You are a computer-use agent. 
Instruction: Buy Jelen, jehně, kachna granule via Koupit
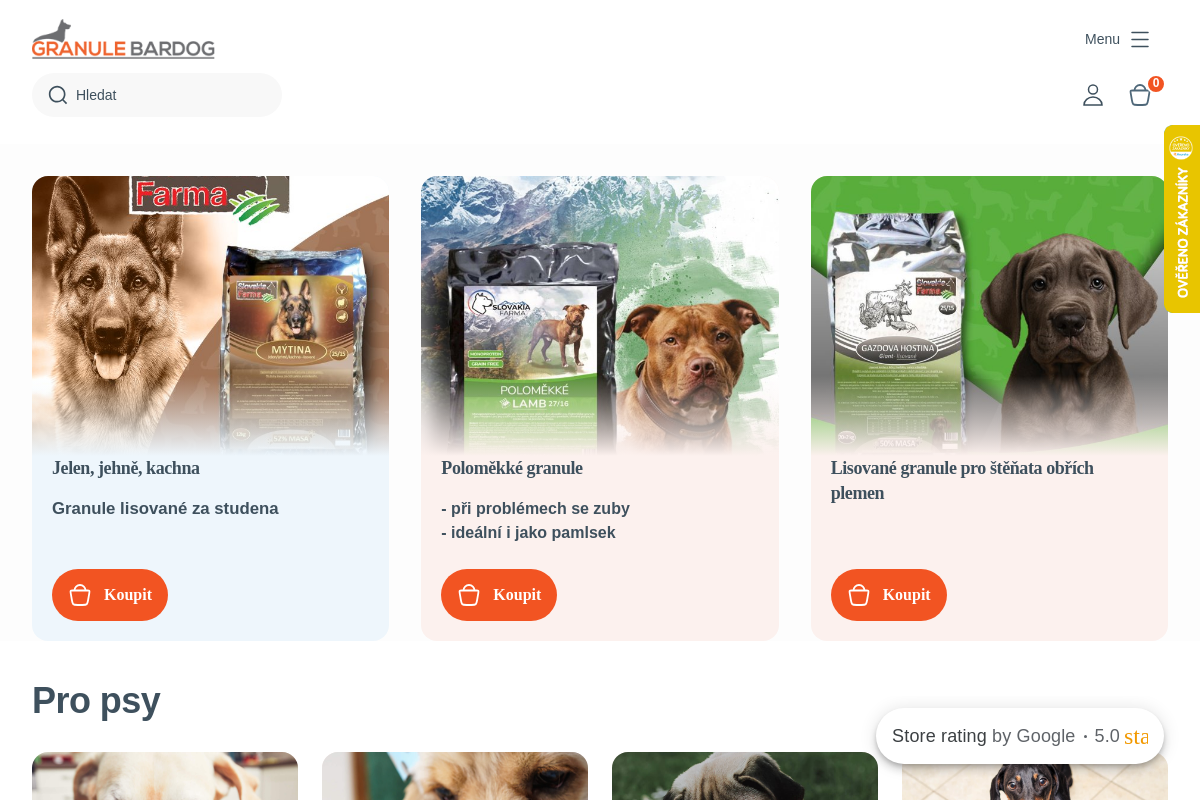tap(110, 595)
